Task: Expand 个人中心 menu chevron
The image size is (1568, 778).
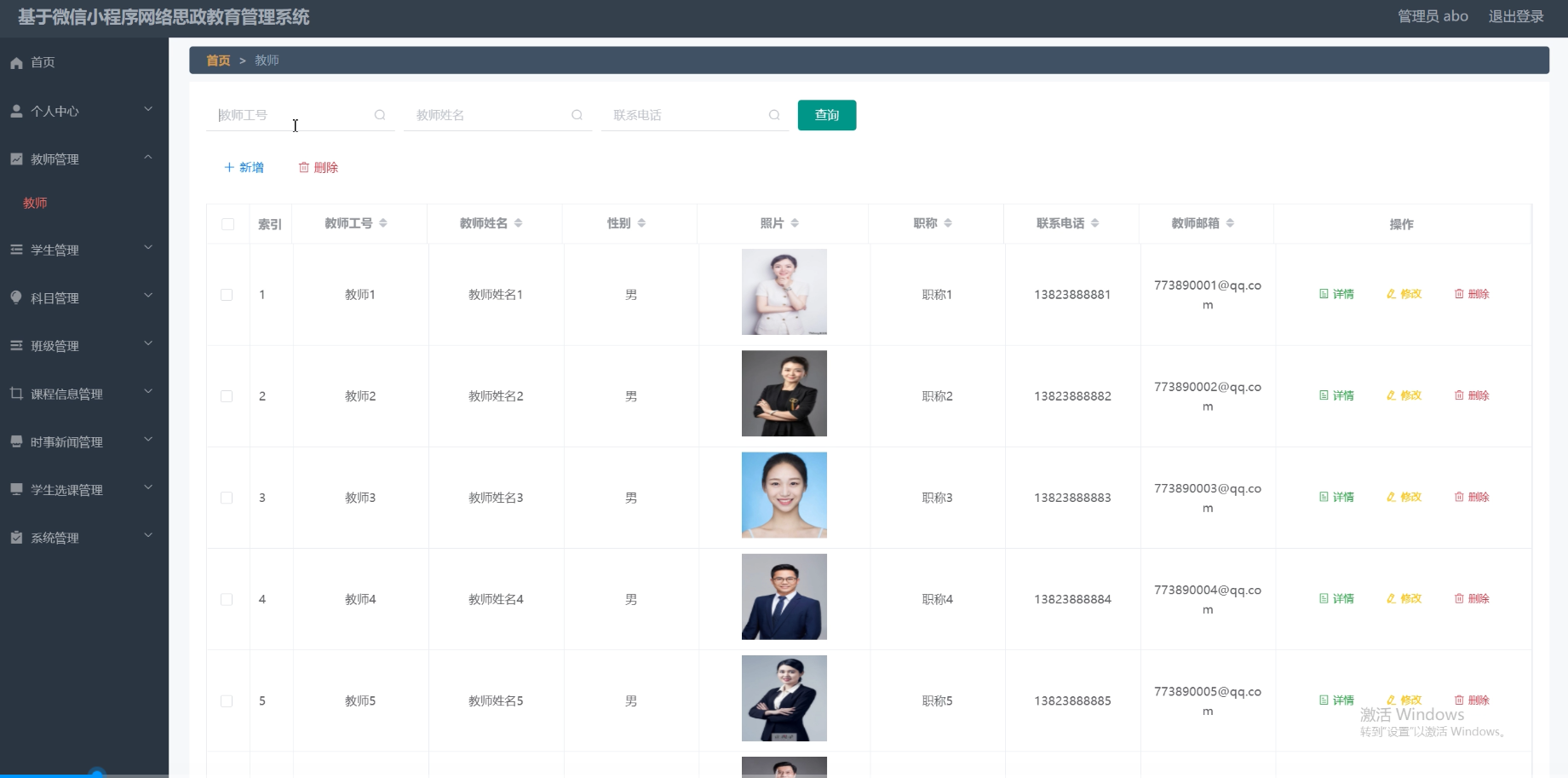Action: tap(148, 109)
